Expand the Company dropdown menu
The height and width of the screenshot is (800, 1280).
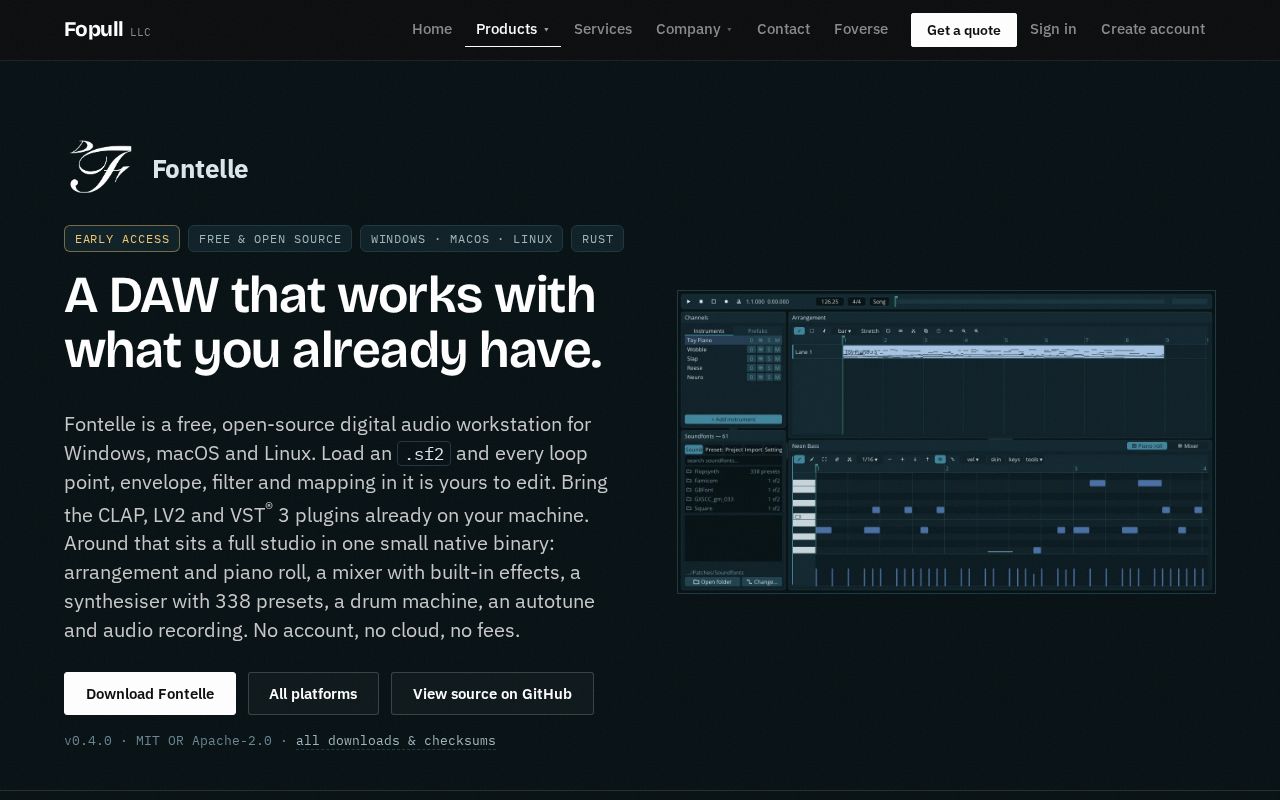coord(694,29)
